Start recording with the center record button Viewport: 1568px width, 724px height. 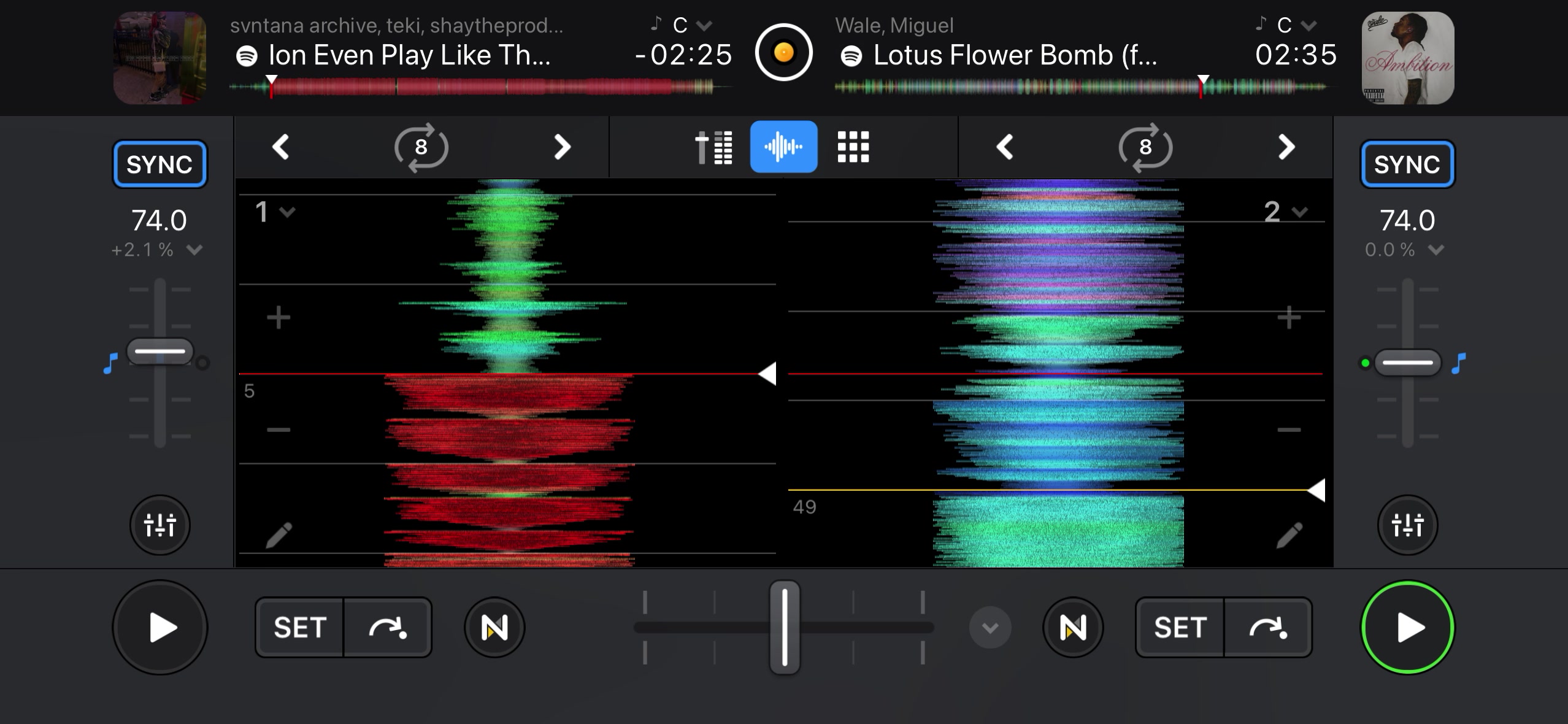783,52
